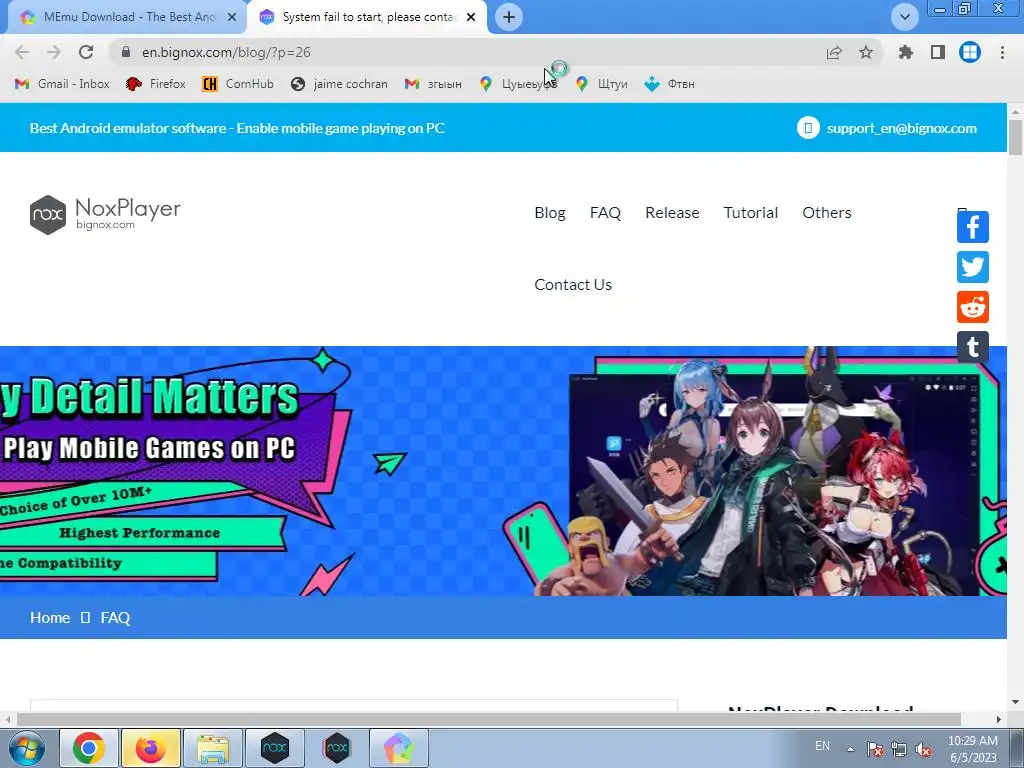Open the Windows Start button
The width and height of the screenshot is (1024, 768).
26,748
